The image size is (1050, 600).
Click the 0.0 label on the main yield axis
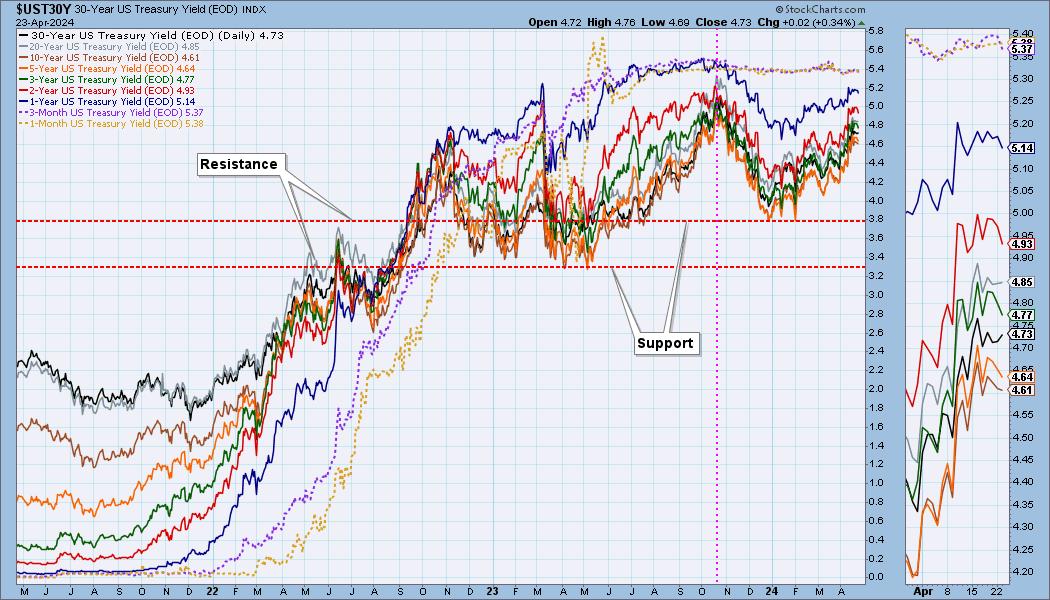coord(875,577)
